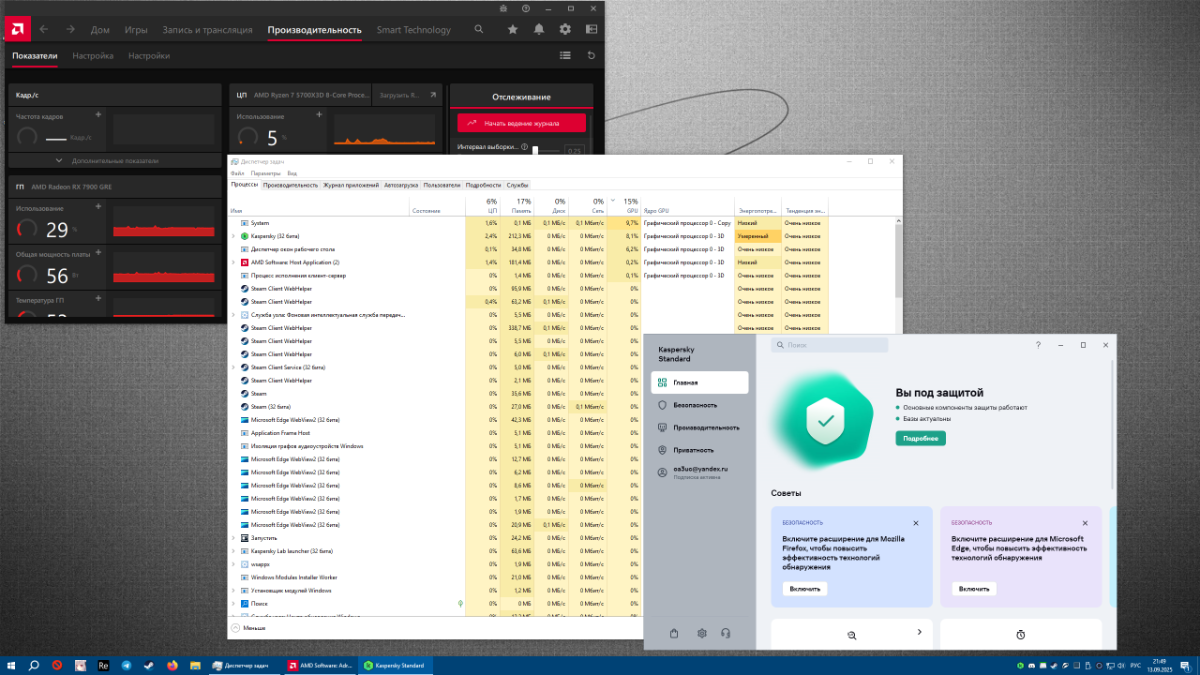Screen dimensions: 1200x675
Task: Add the Общая мощность платы metric with plus
Action: 98,254
